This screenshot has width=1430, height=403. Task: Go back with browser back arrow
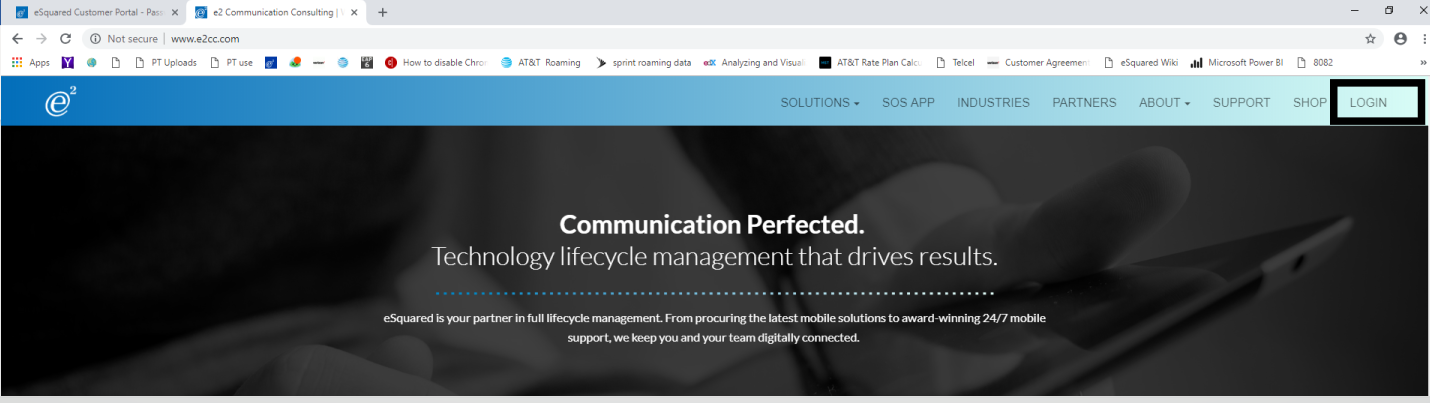[x=17, y=39]
